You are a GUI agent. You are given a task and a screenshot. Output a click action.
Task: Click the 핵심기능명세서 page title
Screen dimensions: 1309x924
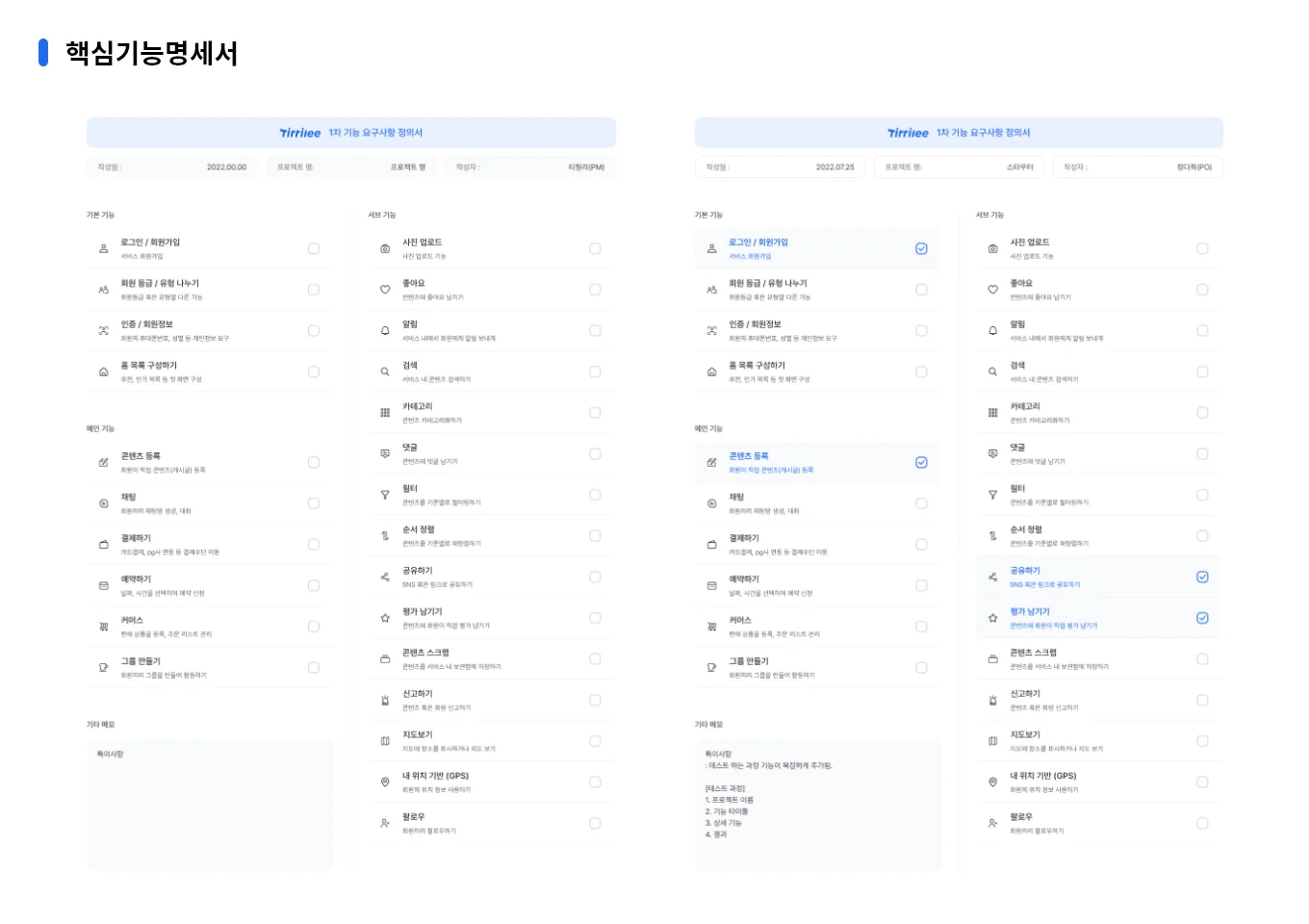[152, 53]
